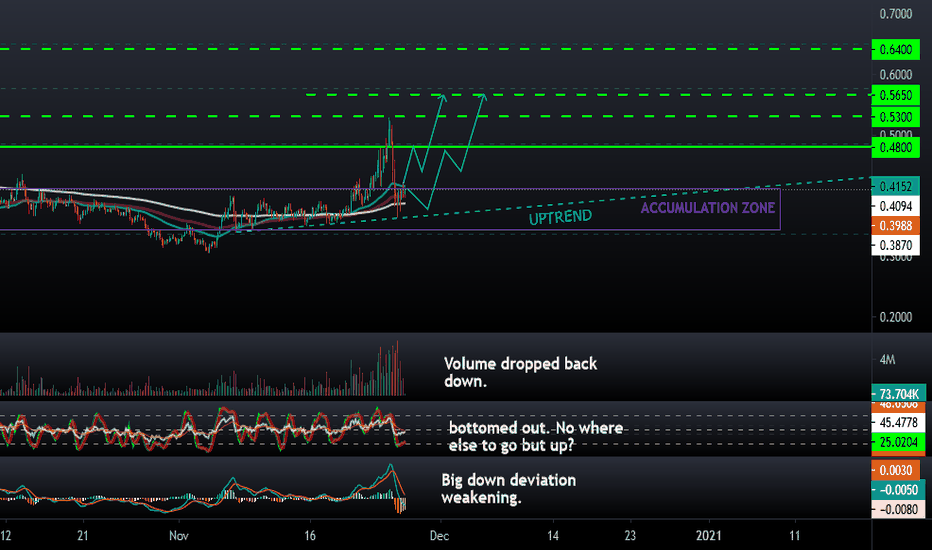The height and width of the screenshot is (550, 932).
Task: Click the 2021 date on time axis
Action: 709,536
